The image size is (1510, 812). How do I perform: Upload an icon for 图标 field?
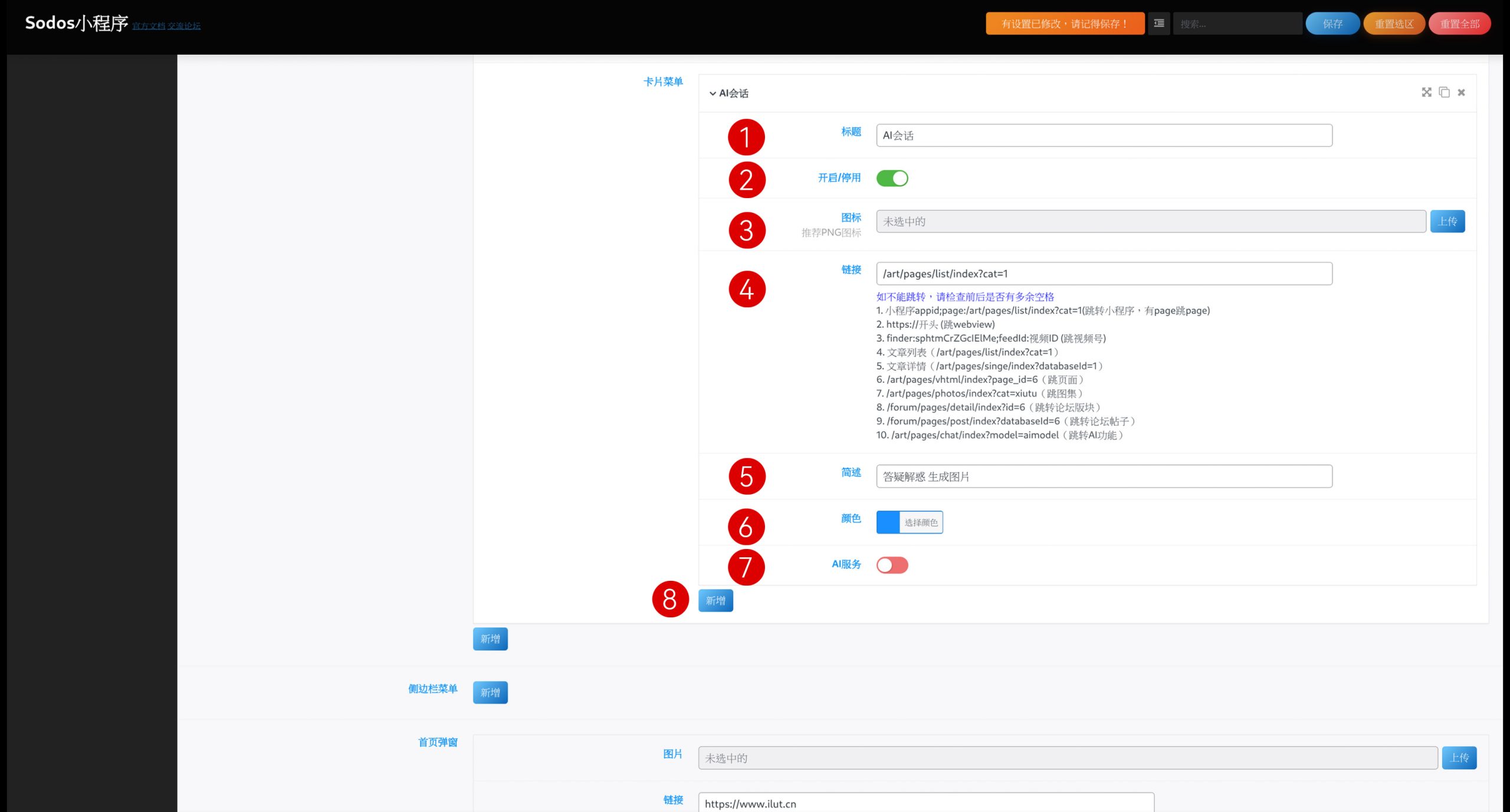1447,222
